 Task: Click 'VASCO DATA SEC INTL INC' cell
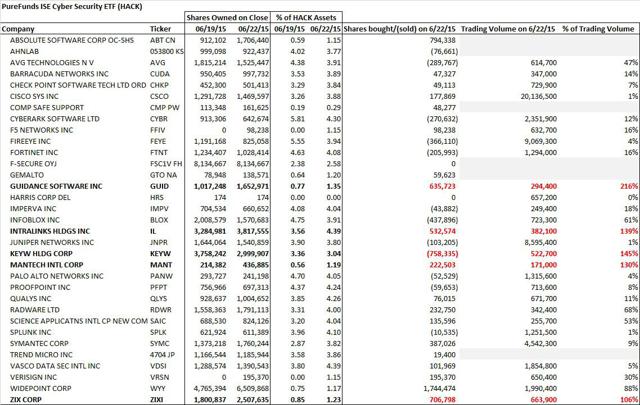click(55, 366)
